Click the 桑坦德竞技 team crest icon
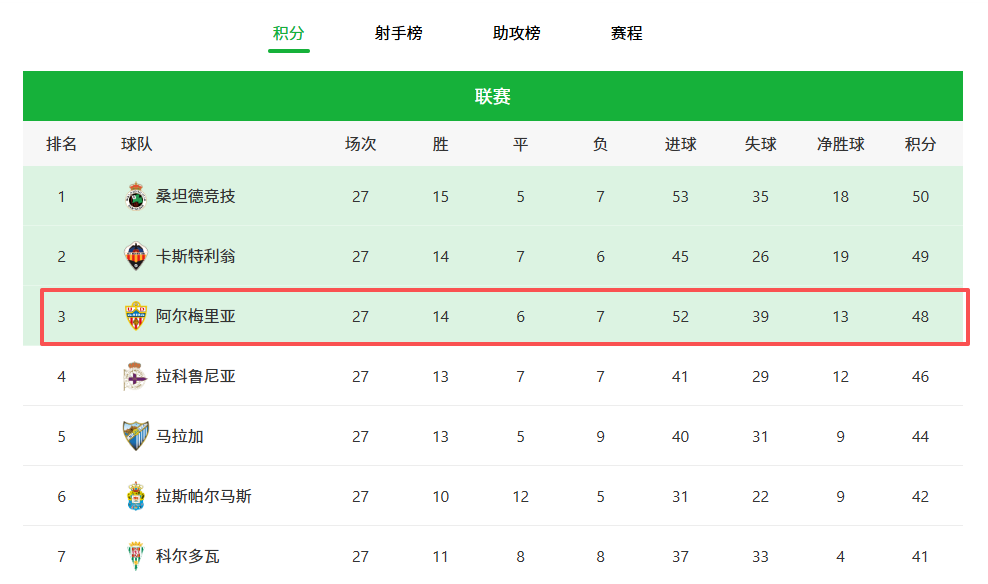988x584 pixels. tap(135, 197)
